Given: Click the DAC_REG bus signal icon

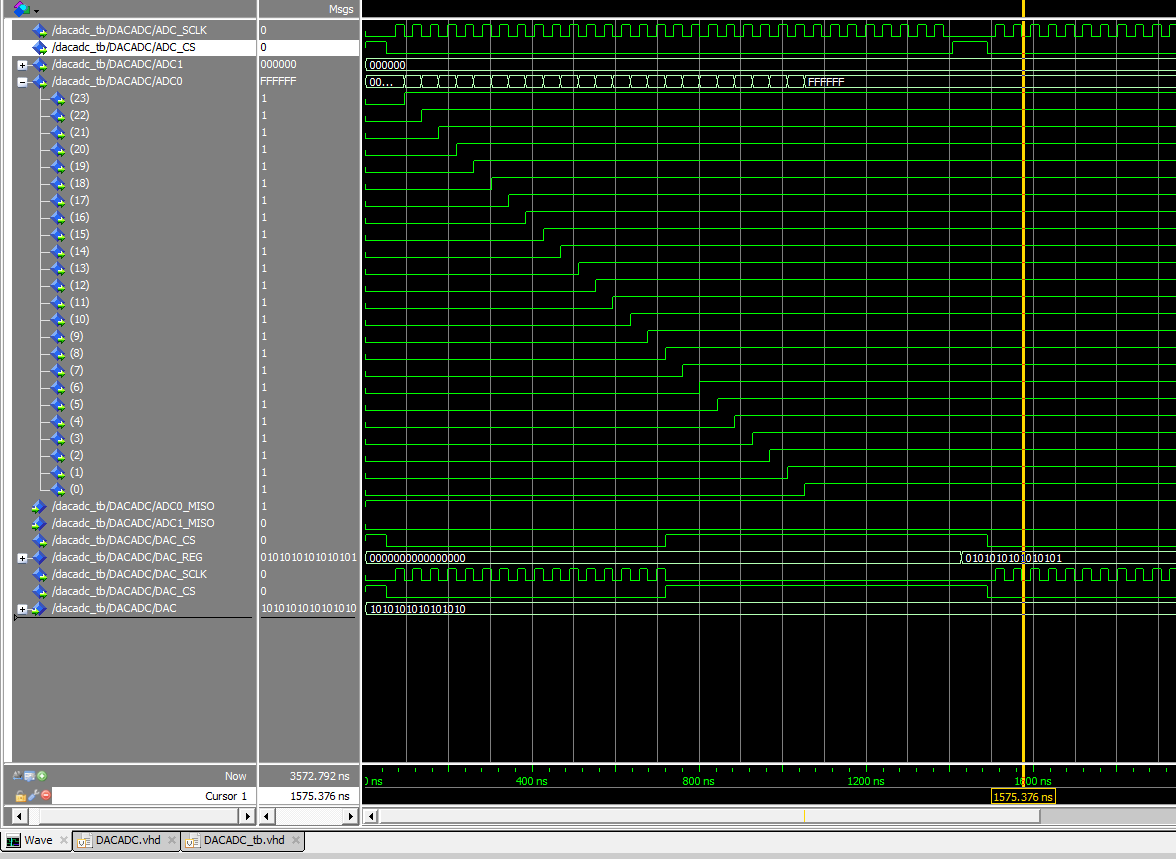Looking at the screenshot, I should click(x=40, y=558).
